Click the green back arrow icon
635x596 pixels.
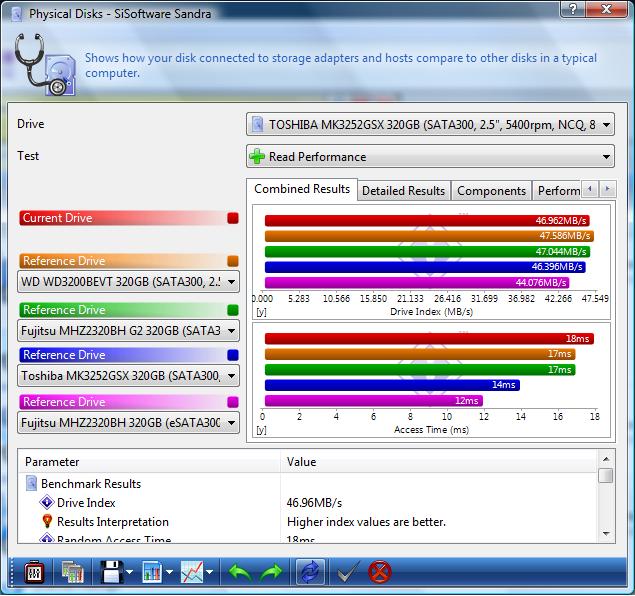[240, 573]
